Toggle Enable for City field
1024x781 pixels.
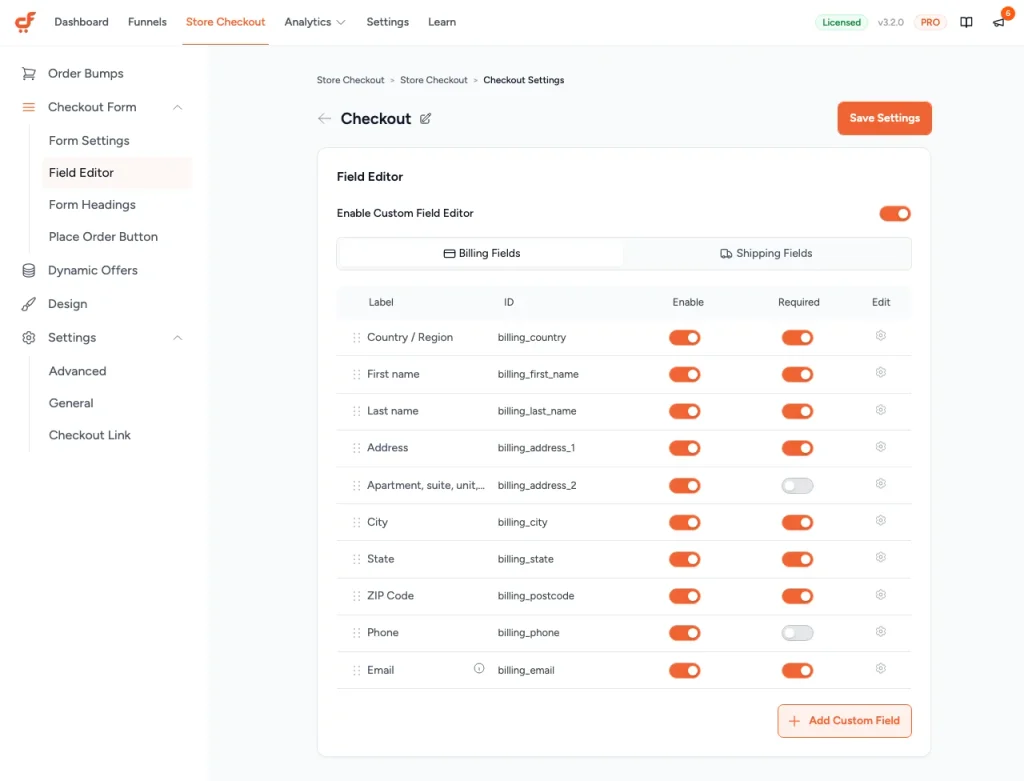click(684, 522)
